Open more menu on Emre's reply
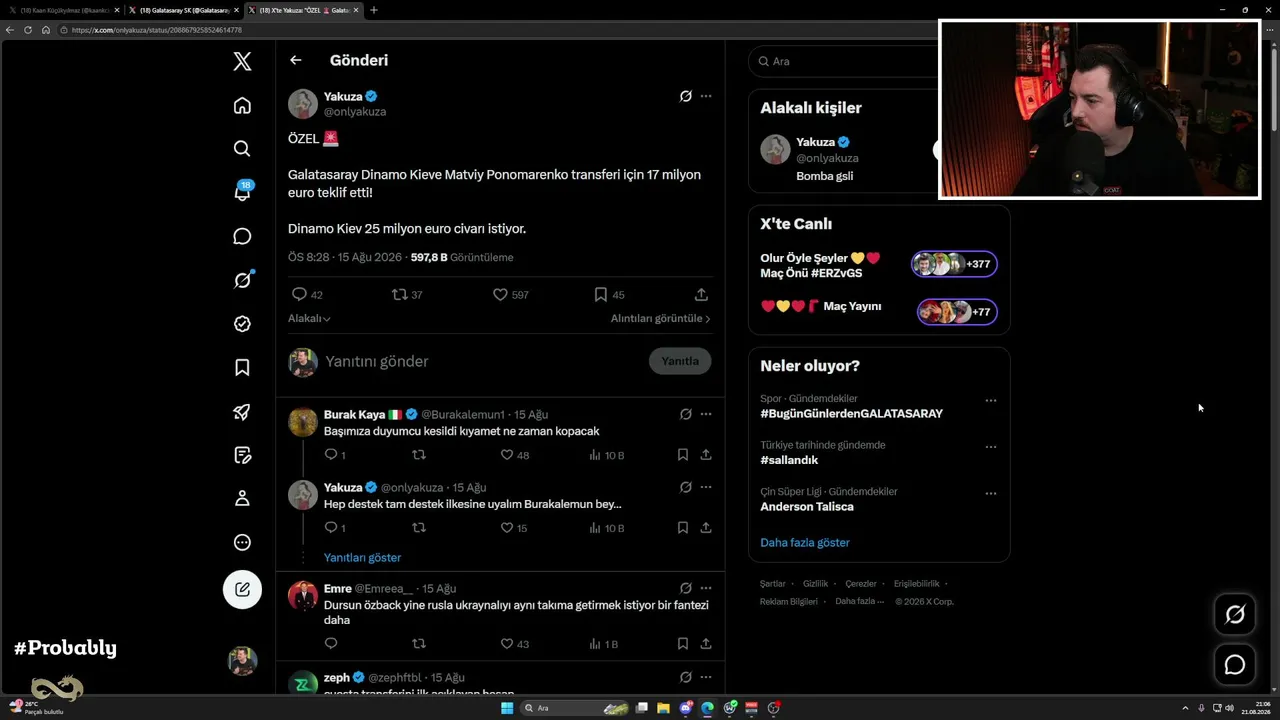Image resolution: width=1280 pixels, height=720 pixels. (706, 588)
